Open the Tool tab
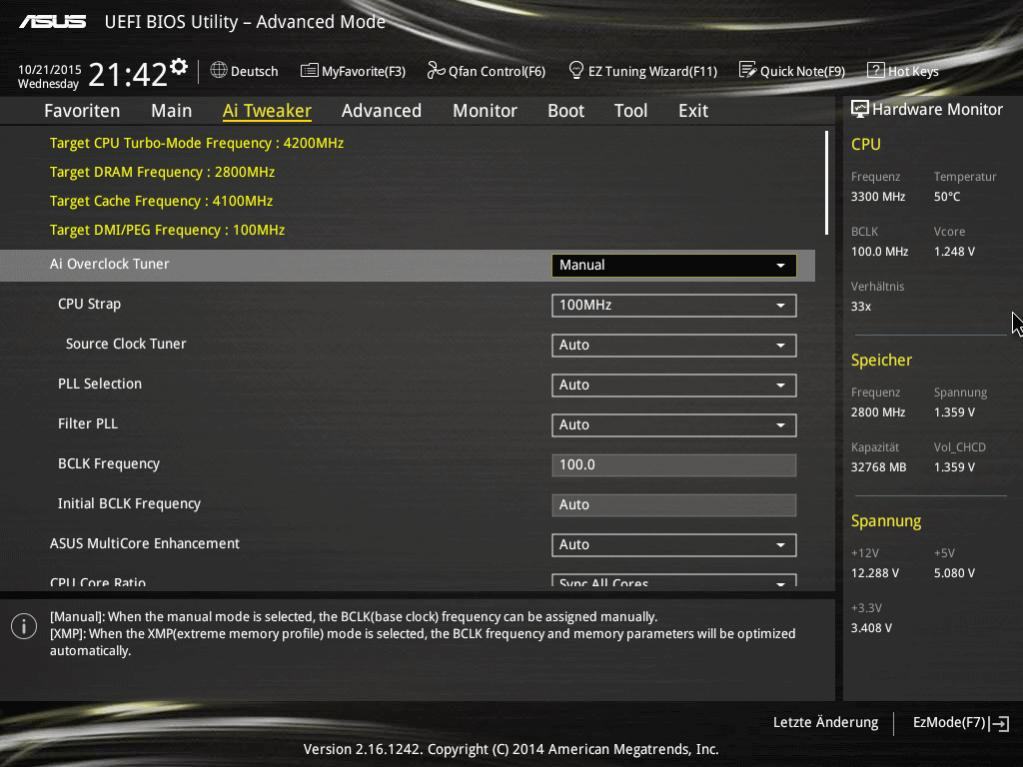 coord(631,111)
